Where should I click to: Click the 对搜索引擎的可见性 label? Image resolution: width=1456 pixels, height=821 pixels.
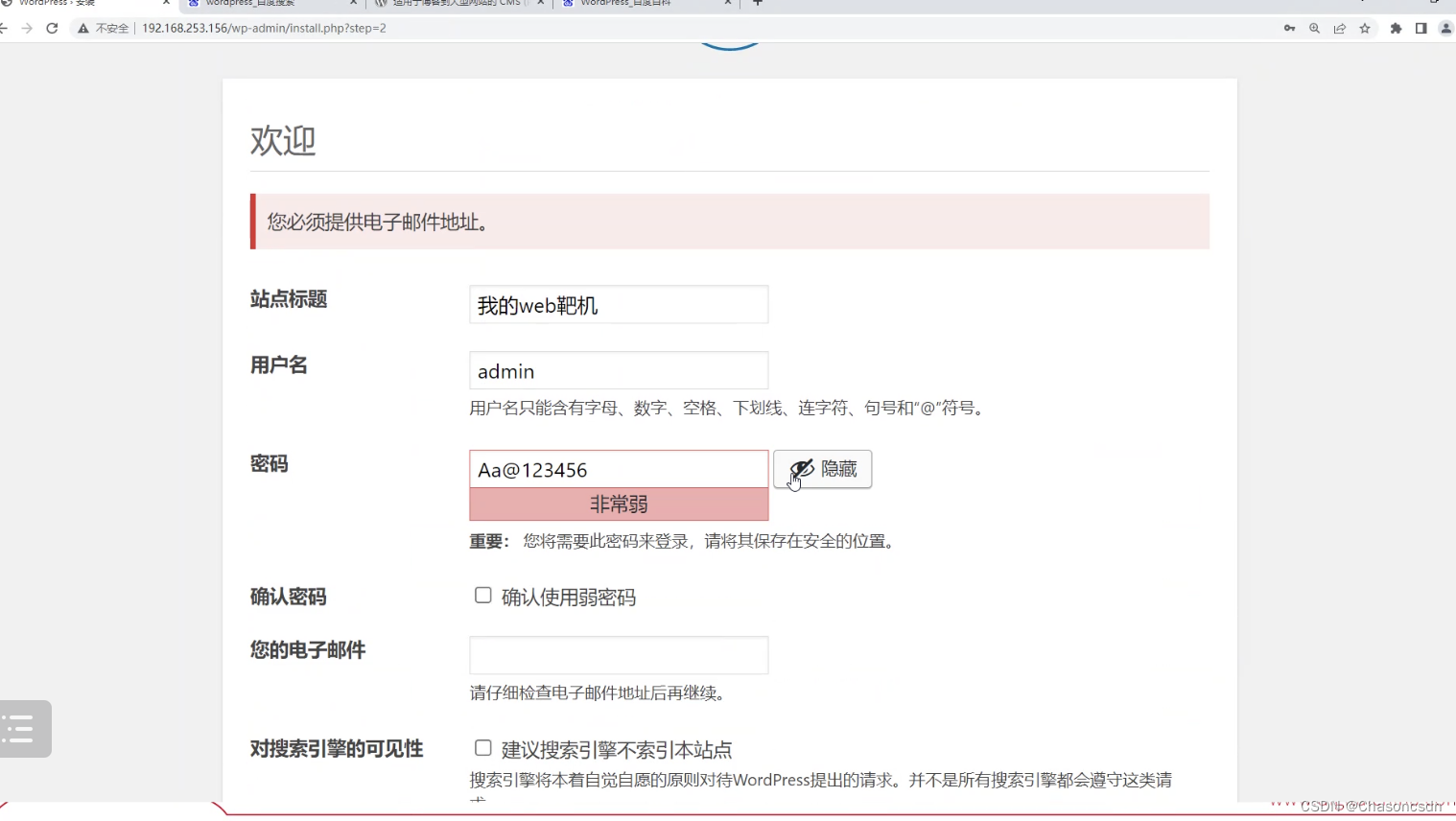point(337,749)
